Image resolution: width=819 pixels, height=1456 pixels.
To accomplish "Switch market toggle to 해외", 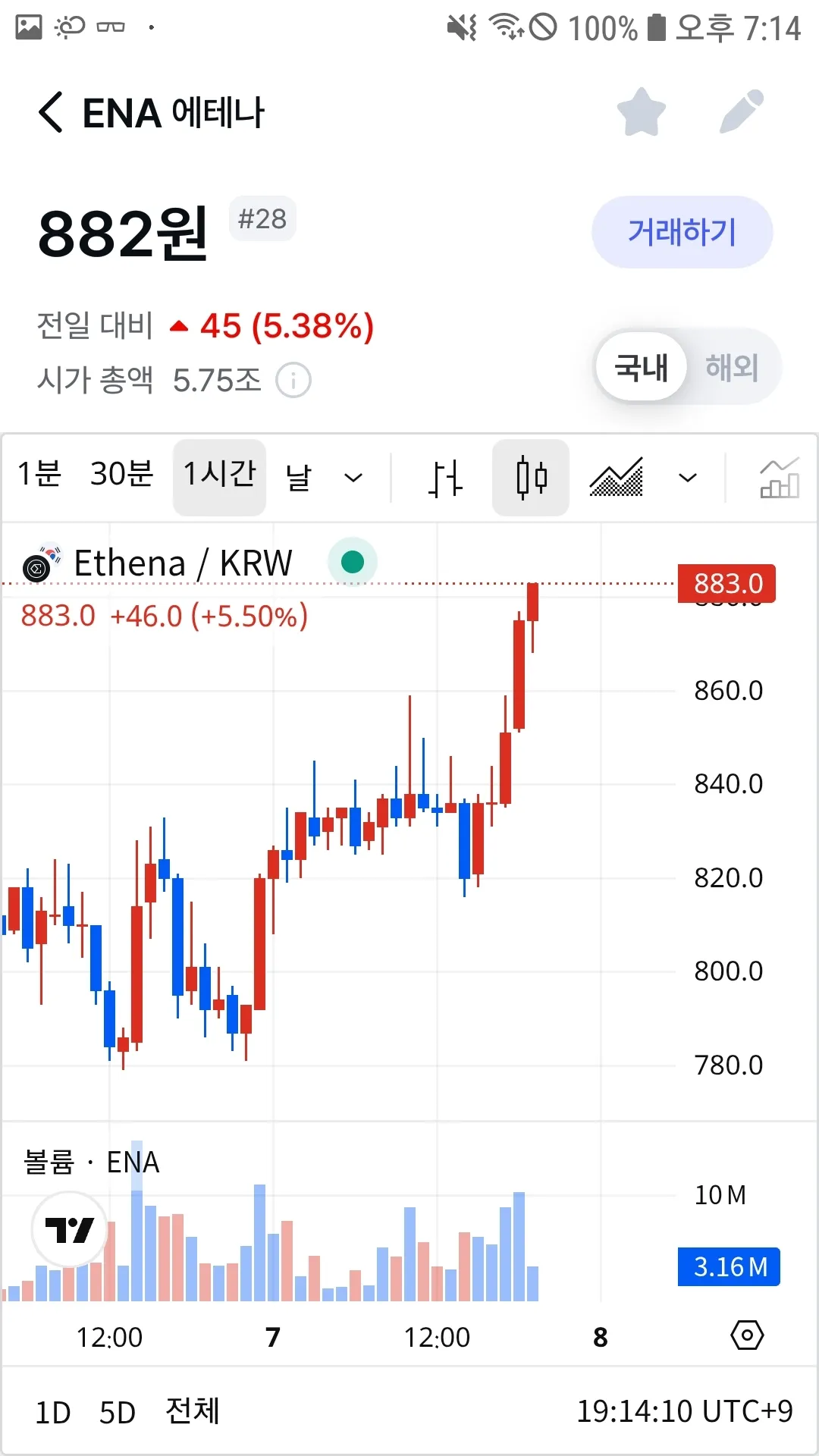I will click(x=732, y=368).
